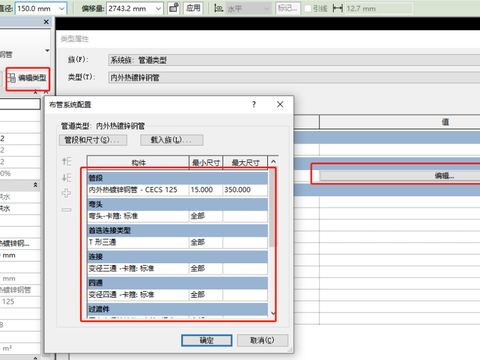Click the 编辑... button in type properties
Viewport: 480px width, 360px height.
(400, 176)
